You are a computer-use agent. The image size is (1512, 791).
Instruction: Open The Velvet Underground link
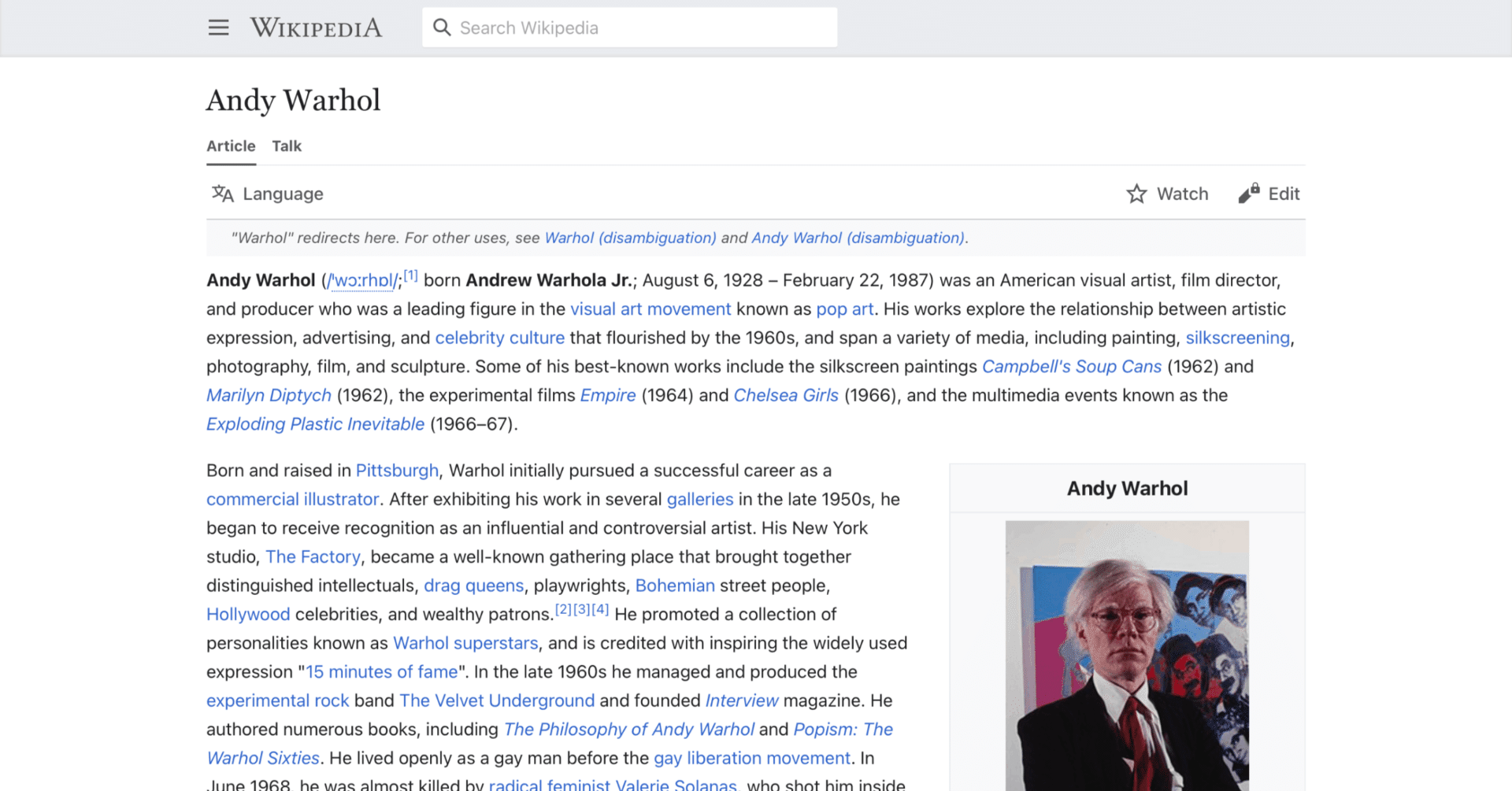(x=497, y=700)
